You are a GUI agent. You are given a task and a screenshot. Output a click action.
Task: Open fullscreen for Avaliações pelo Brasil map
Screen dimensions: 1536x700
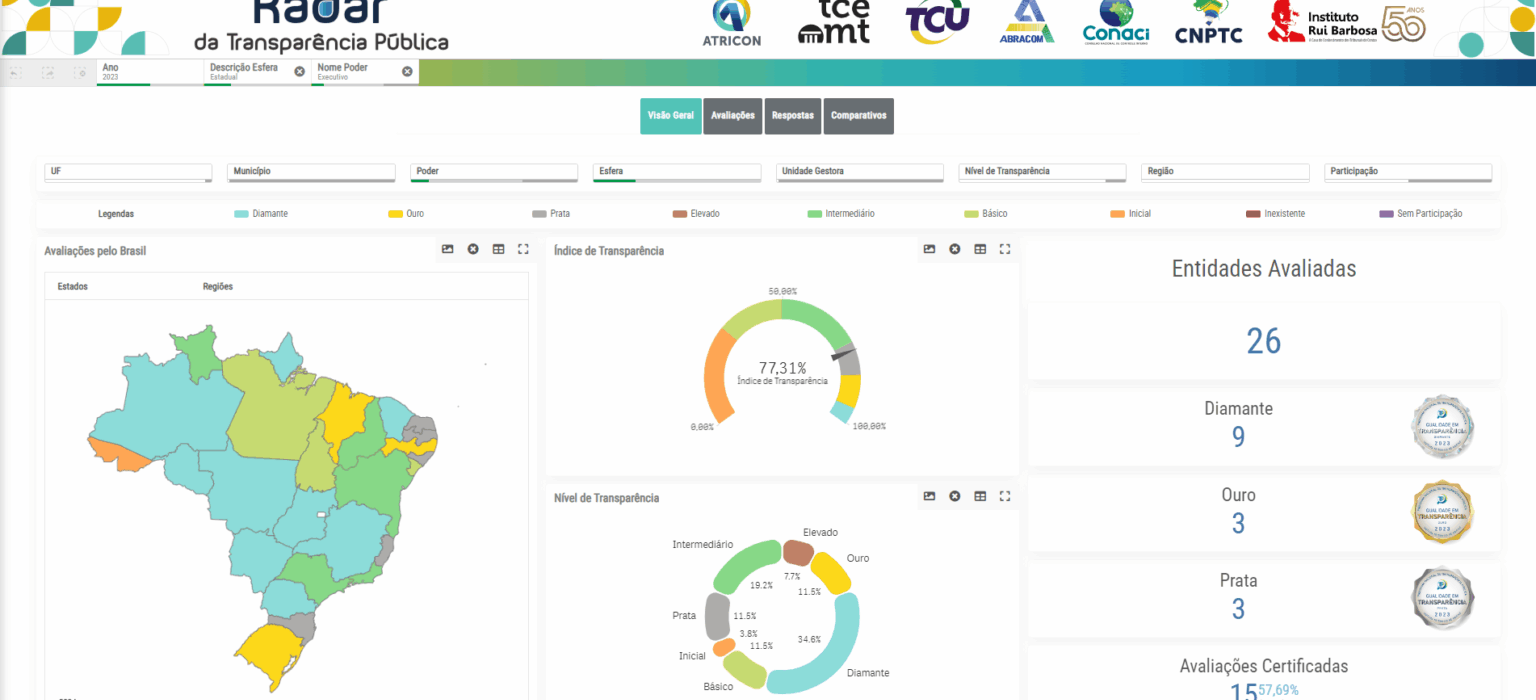pos(523,249)
